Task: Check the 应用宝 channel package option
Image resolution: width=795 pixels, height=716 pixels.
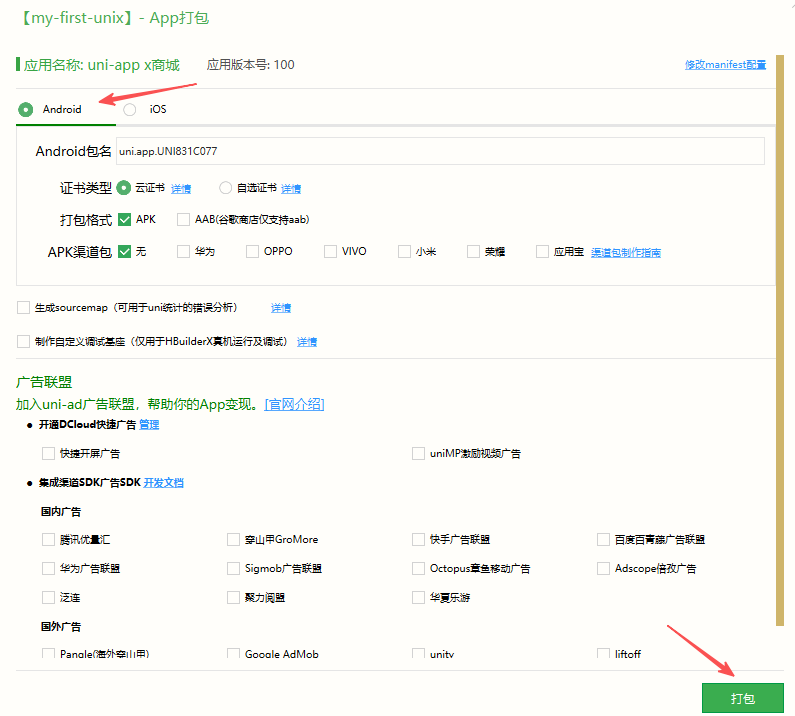Action: click(x=542, y=252)
